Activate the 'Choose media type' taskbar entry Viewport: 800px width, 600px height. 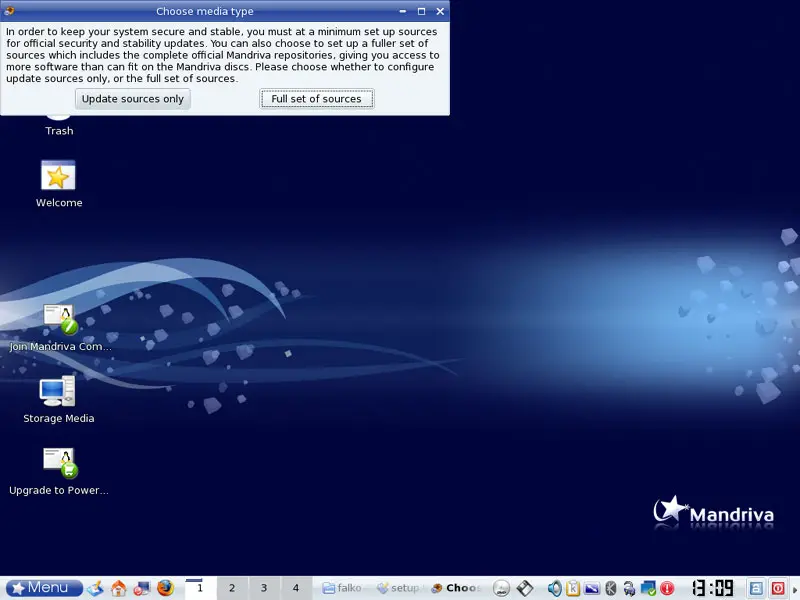[x=456, y=588]
